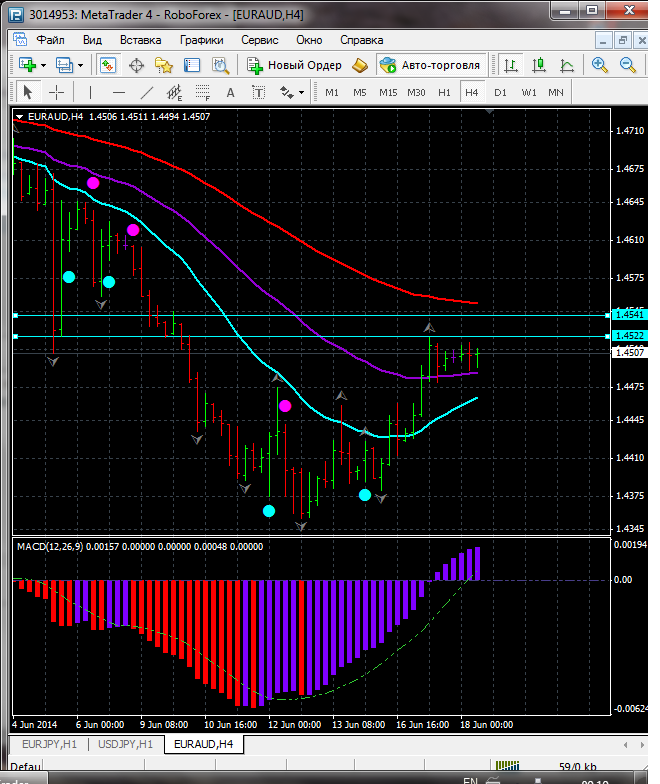Viewport: 660px width, 784px height.
Task: Select the crosshair tool
Action: tap(57, 92)
